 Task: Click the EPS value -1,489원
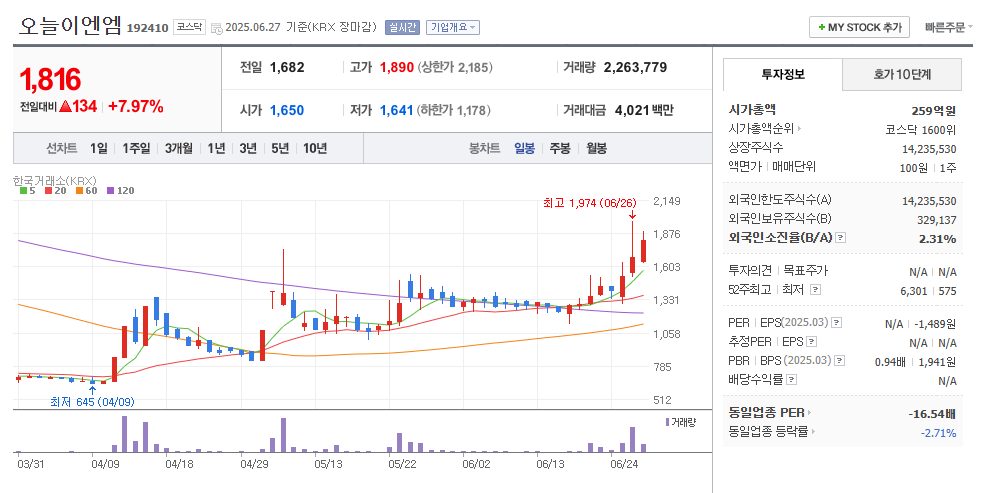tap(934, 324)
